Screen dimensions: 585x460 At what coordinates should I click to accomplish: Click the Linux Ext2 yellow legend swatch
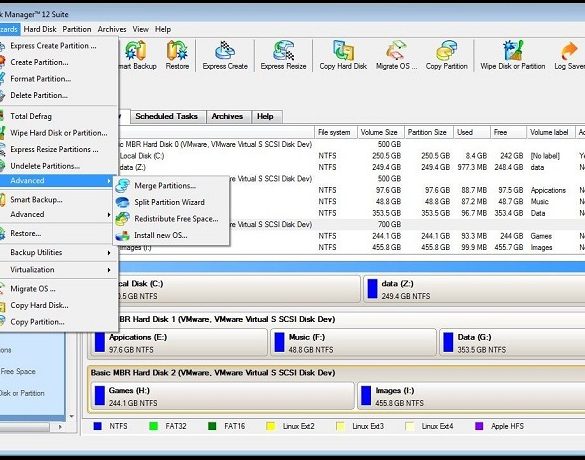(270, 426)
